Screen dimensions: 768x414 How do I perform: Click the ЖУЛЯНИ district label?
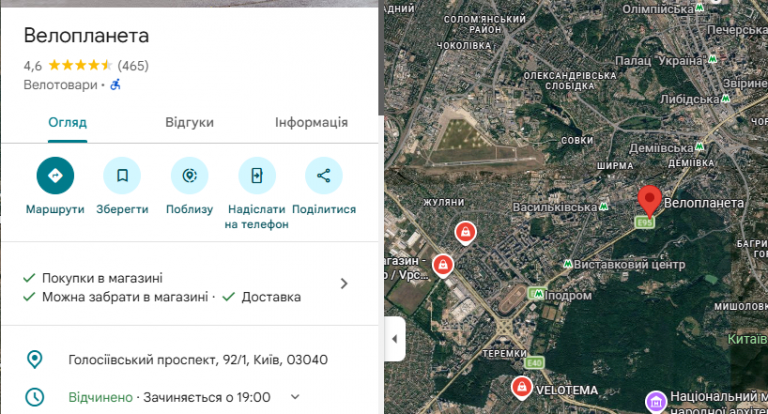pyautogui.click(x=444, y=202)
